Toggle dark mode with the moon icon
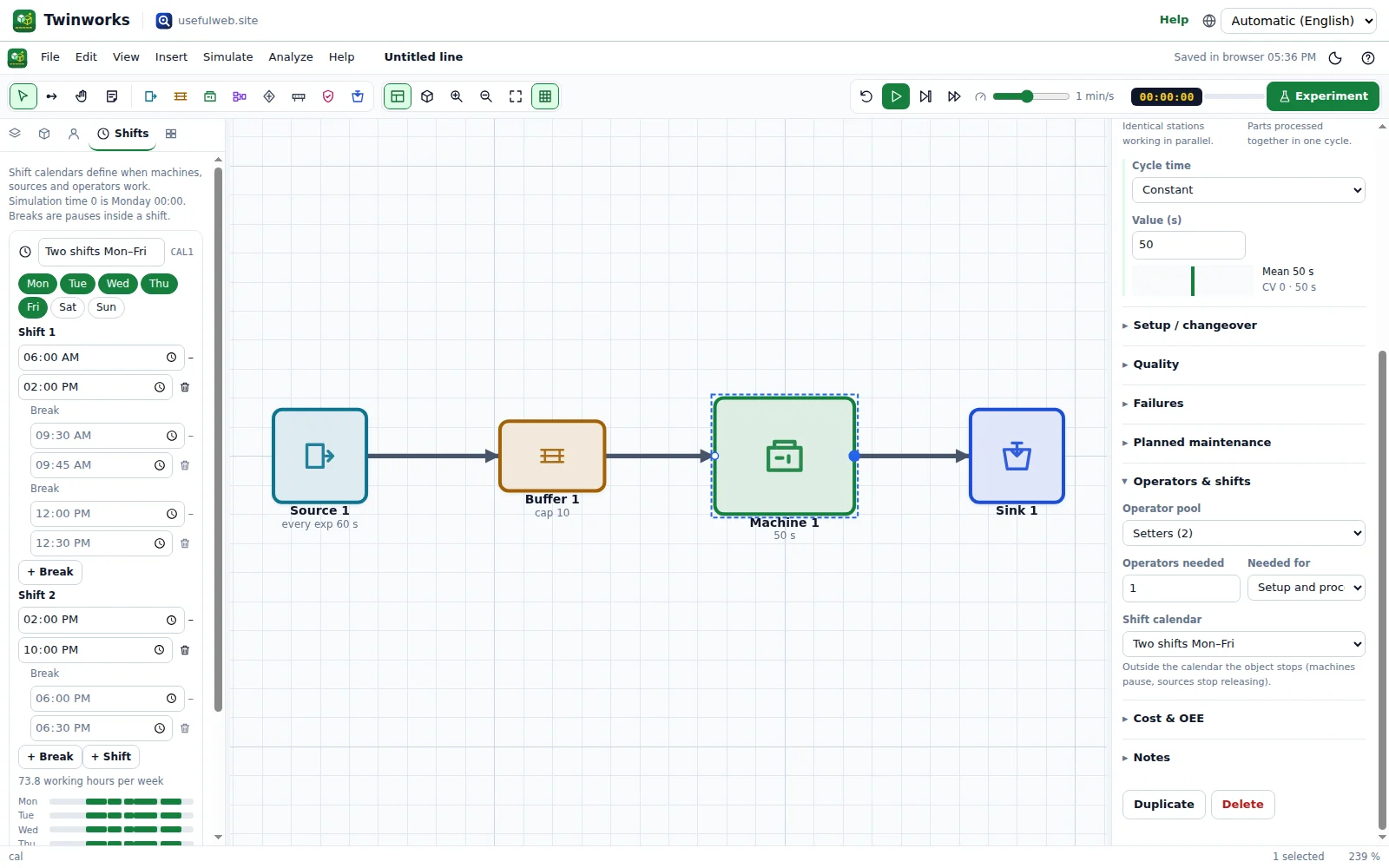This screenshot has height=868, width=1389. pyautogui.click(x=1335, y=57)
